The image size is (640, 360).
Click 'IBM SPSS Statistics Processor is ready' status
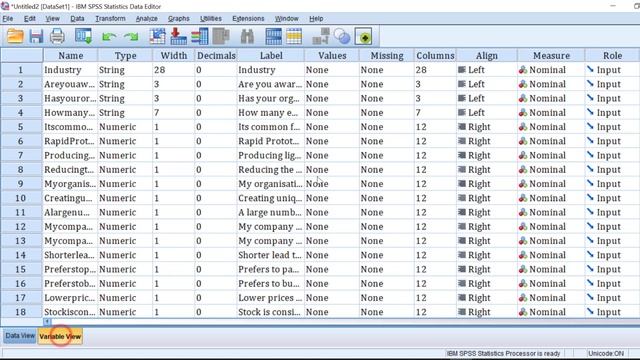pos(503,353)
